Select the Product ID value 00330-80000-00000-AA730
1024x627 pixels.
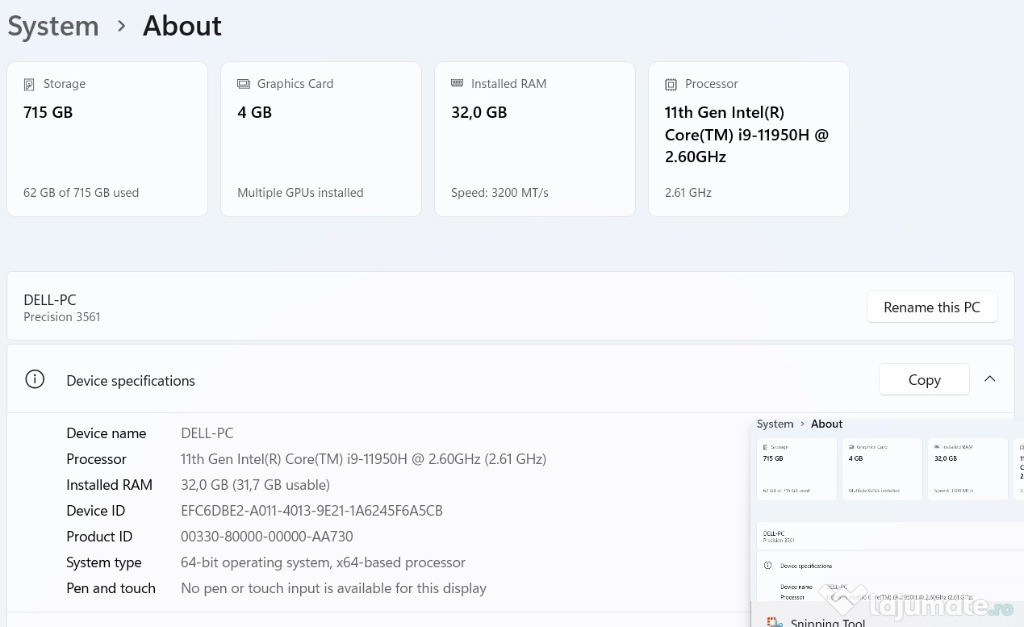point(266,536)
